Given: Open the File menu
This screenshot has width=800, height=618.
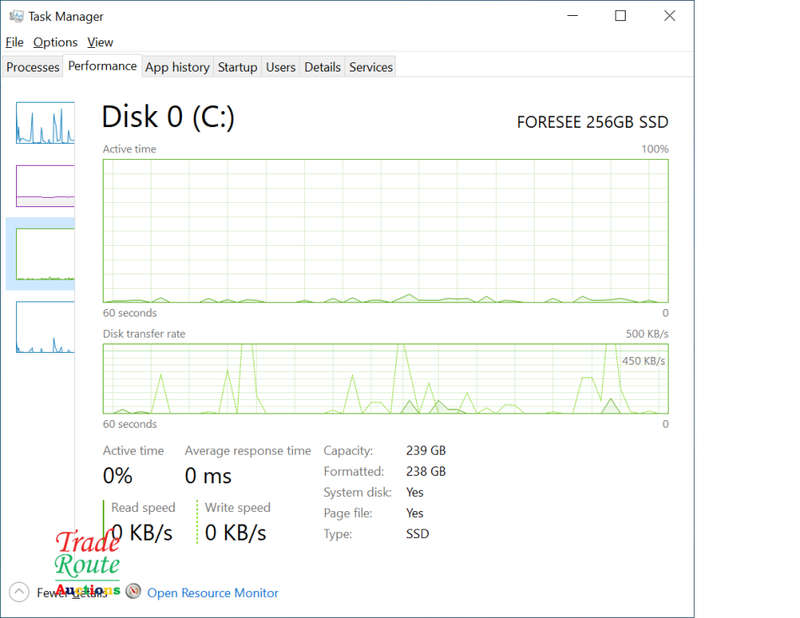Looking at the screenshot, I should point(14,42).
